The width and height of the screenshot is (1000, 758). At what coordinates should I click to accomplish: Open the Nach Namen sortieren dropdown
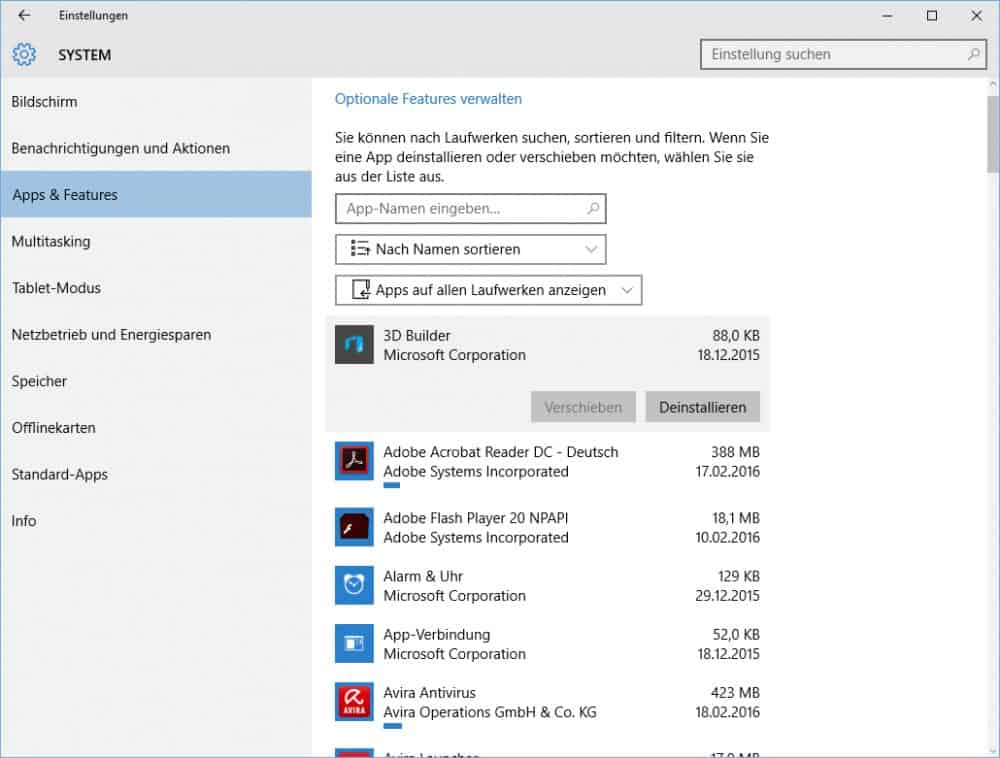(x=471, y=249)
